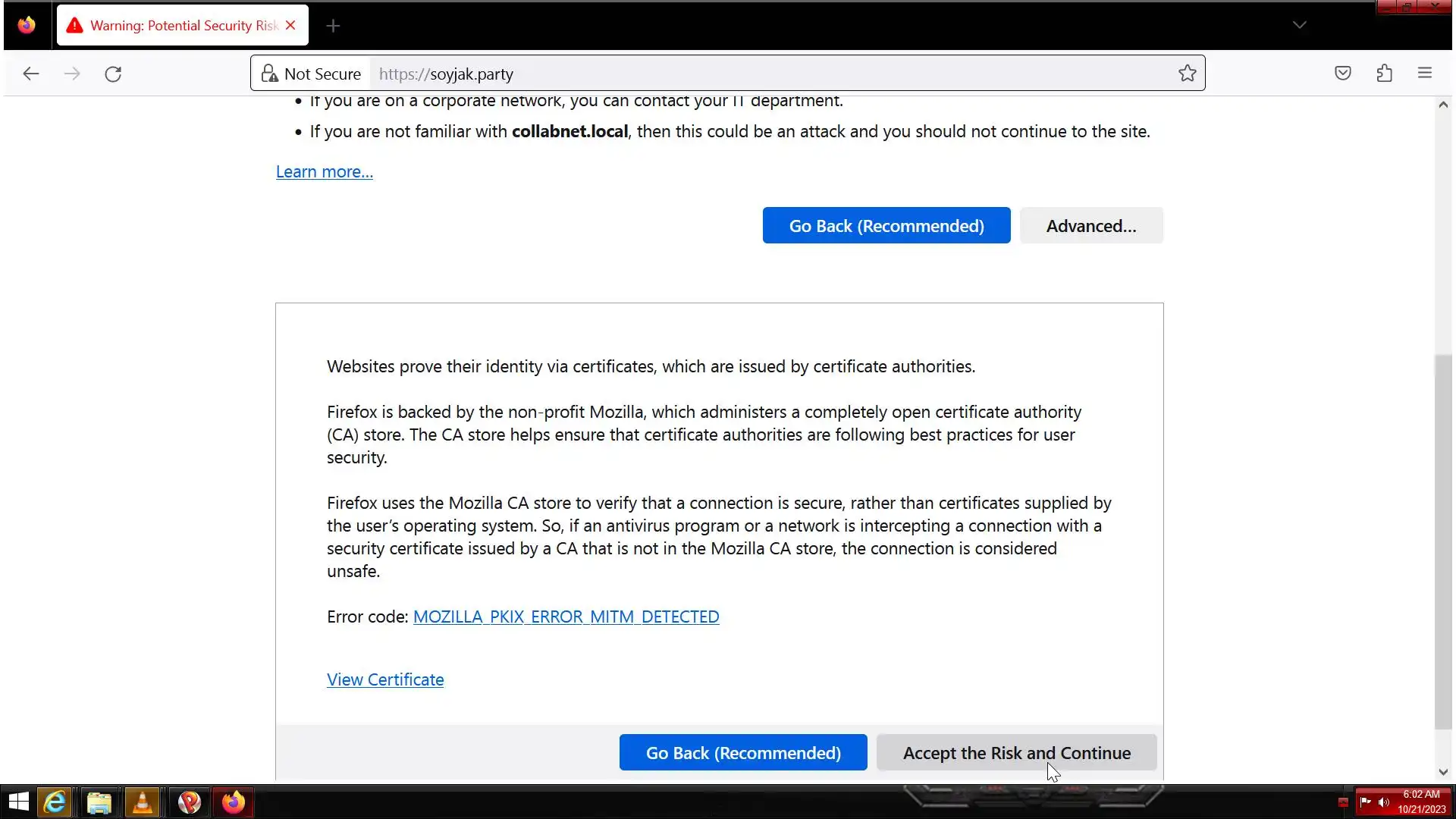This screenshot has height=819, width=1456.
Task: Follow the Learn more... link
Action: click(x=325, y=171)
